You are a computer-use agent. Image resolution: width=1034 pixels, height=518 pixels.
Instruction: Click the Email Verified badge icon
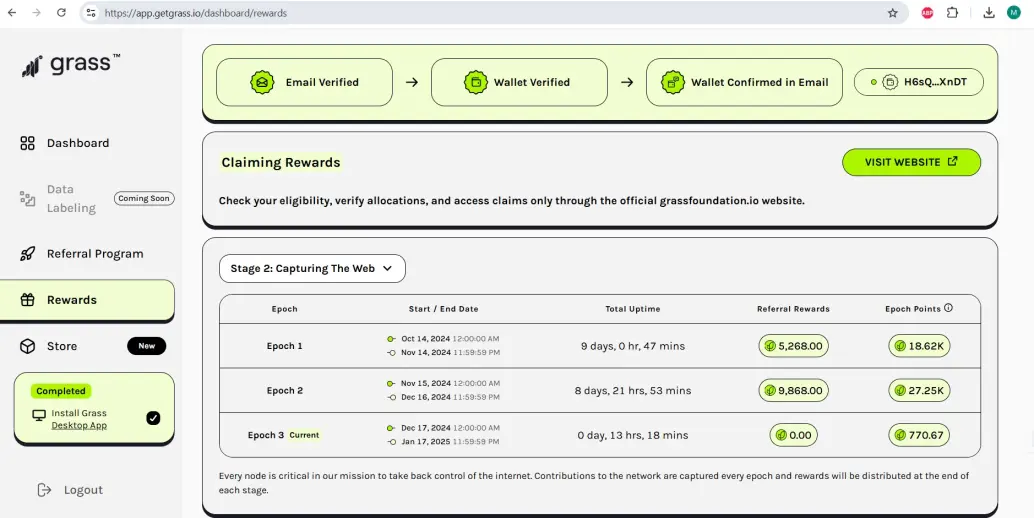point(262,82)
